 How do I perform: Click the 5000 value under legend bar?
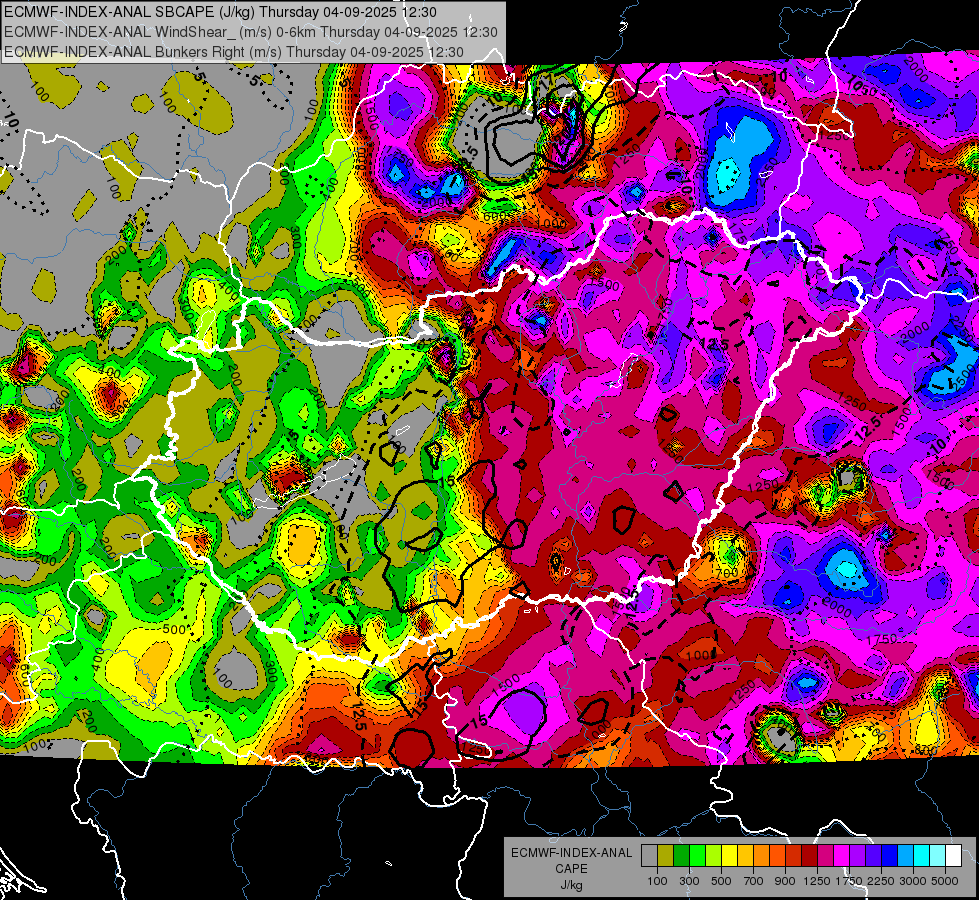coord(944,881)
